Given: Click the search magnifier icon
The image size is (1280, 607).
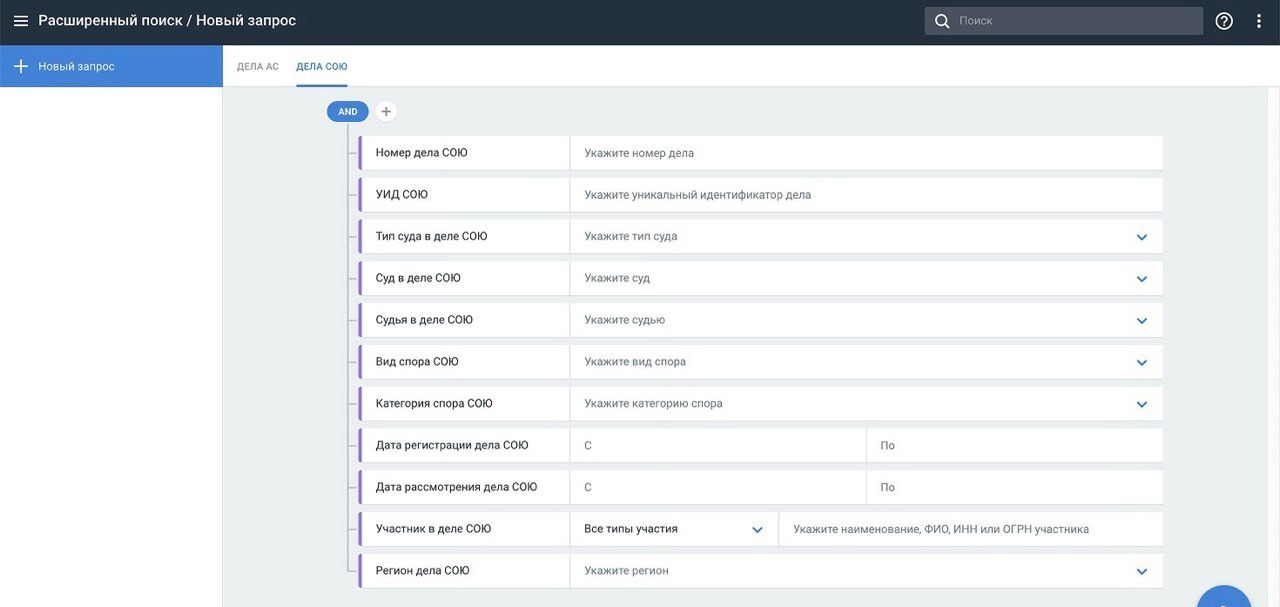Looking at the screenshot, I should click(x=941, y=21).
